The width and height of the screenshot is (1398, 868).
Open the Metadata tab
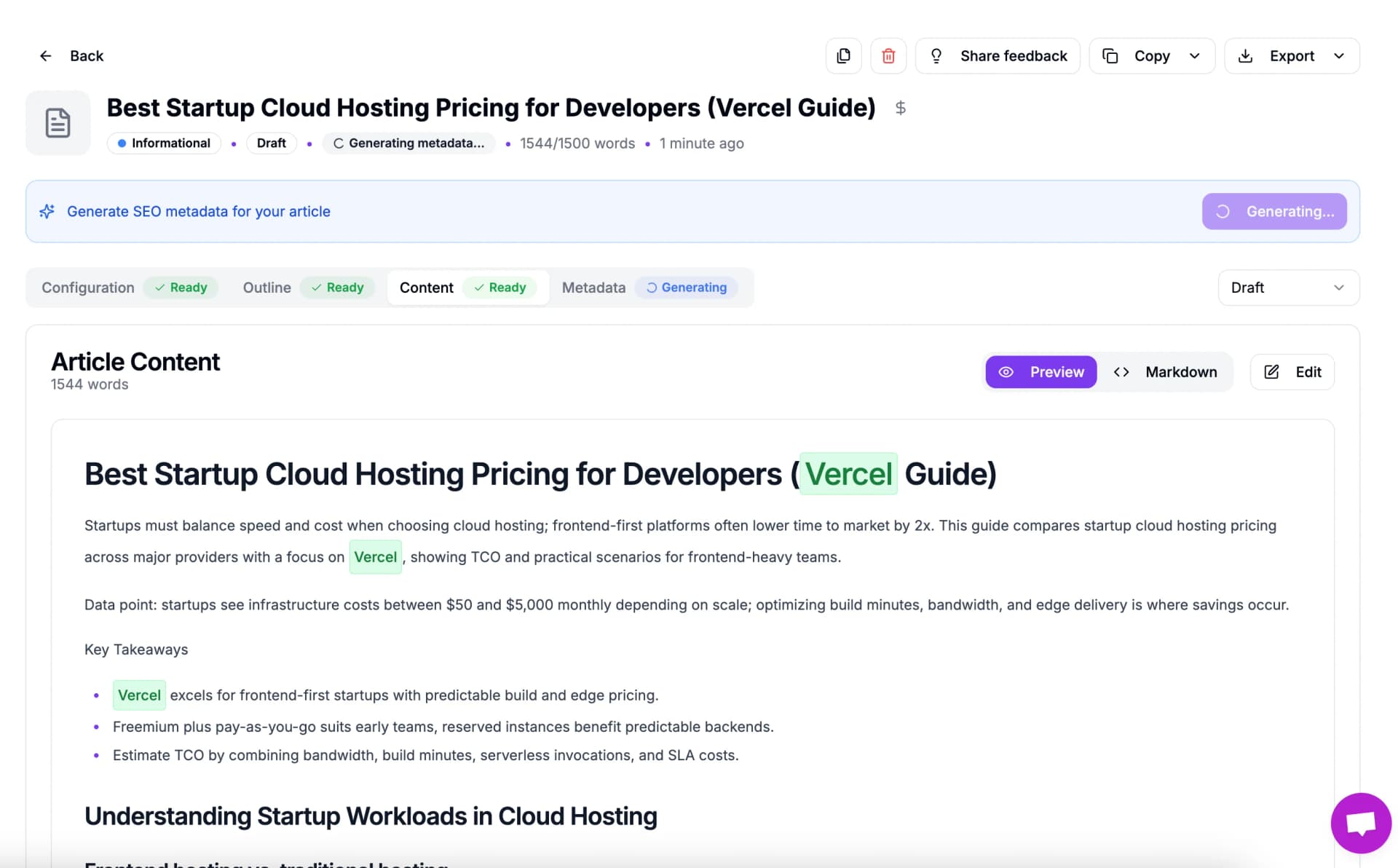point(593,288)
